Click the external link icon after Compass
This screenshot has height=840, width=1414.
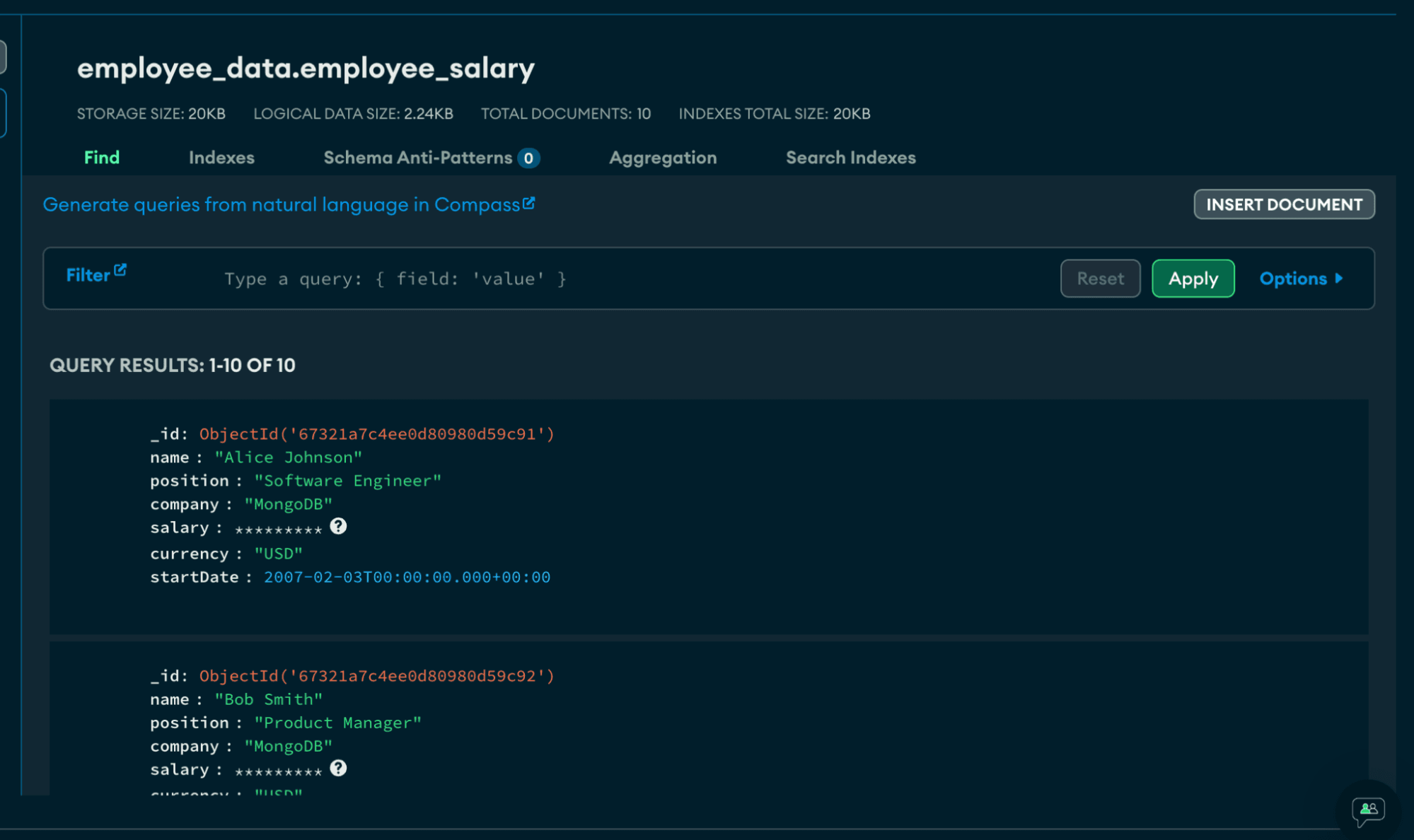coord(528,204)
